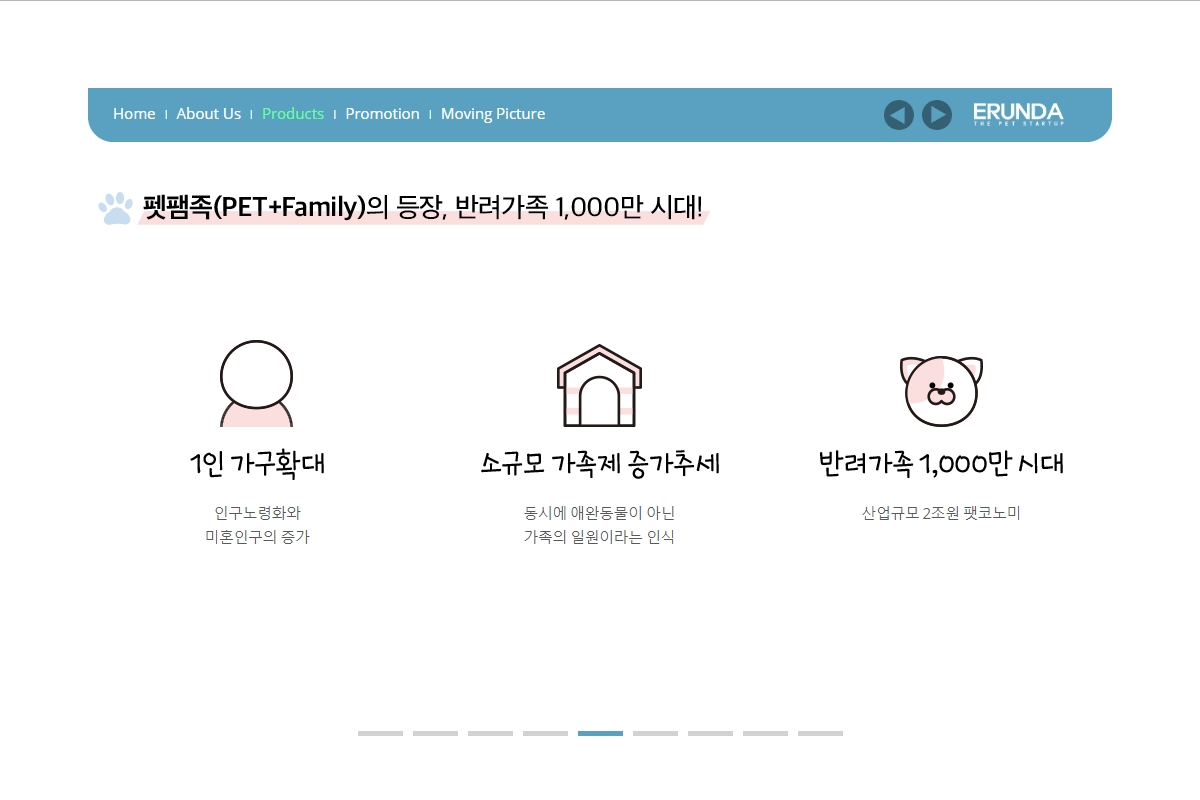Screen dimensions: 1200x800
Task: Click the person icon above 1인 가구확대
Action: click(x=256, y=384)
